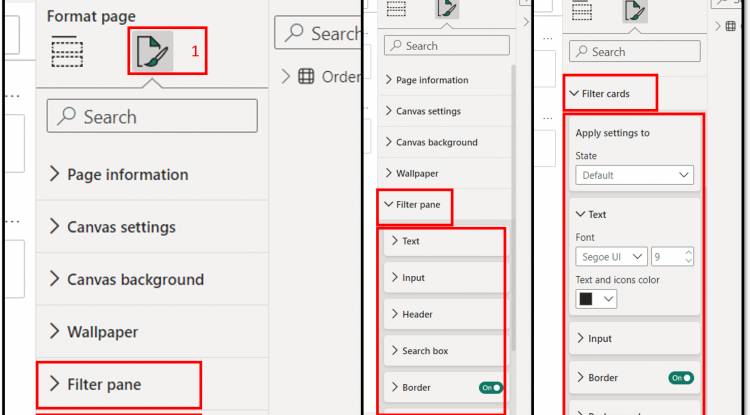Image resolution: width=750 pixels, height=415 pixels.
Task: Click the vertical scrollbar in the middle panel
Action: [x=514, y=207]
